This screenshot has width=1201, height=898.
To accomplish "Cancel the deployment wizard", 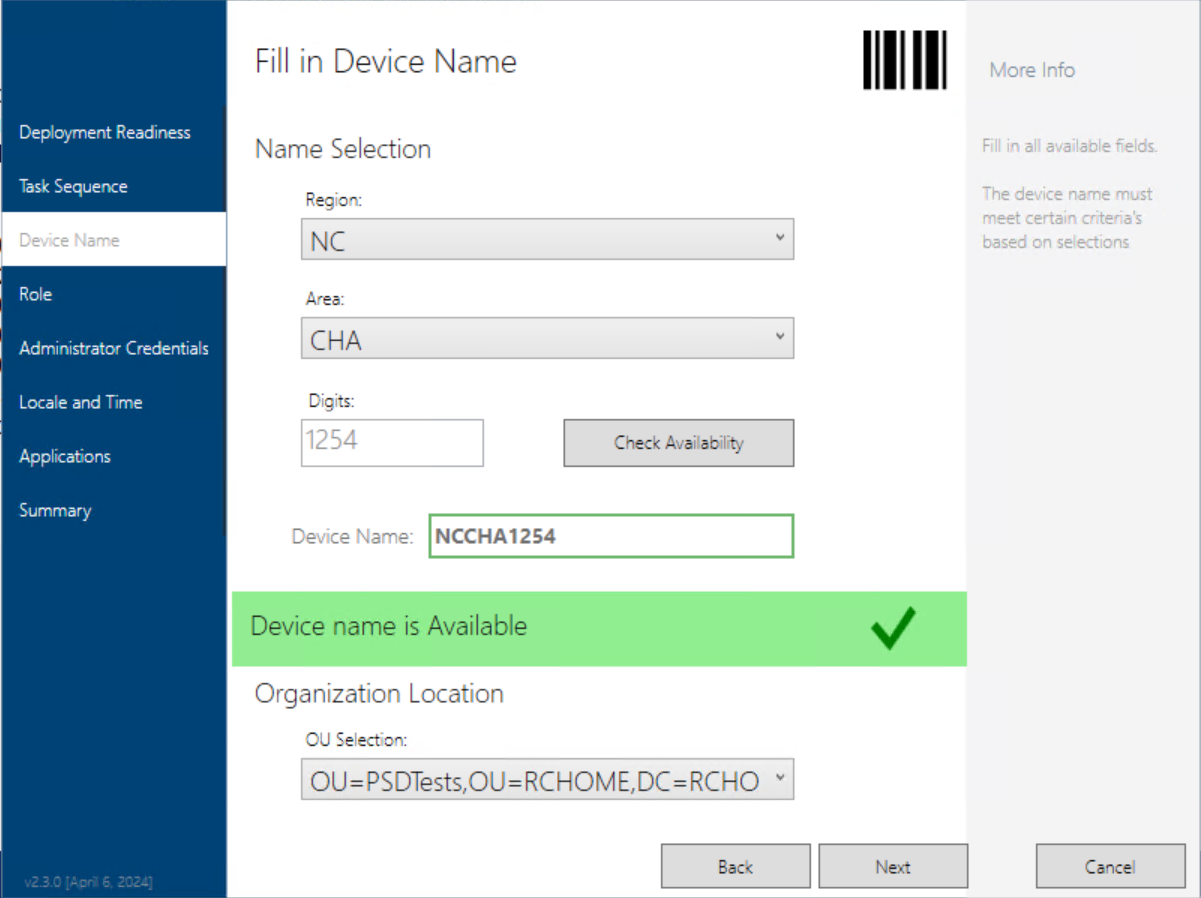I will [1110, 866].
